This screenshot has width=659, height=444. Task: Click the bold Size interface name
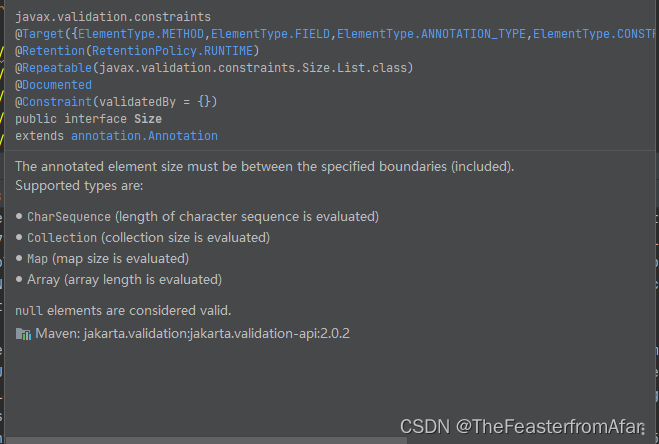pyautogui.click(x=148, y=119)
